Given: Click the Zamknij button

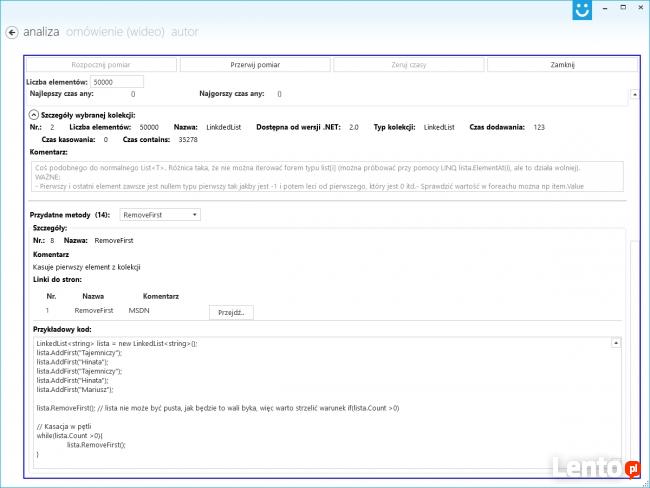Looking at the screenshot, I should 562,64.
